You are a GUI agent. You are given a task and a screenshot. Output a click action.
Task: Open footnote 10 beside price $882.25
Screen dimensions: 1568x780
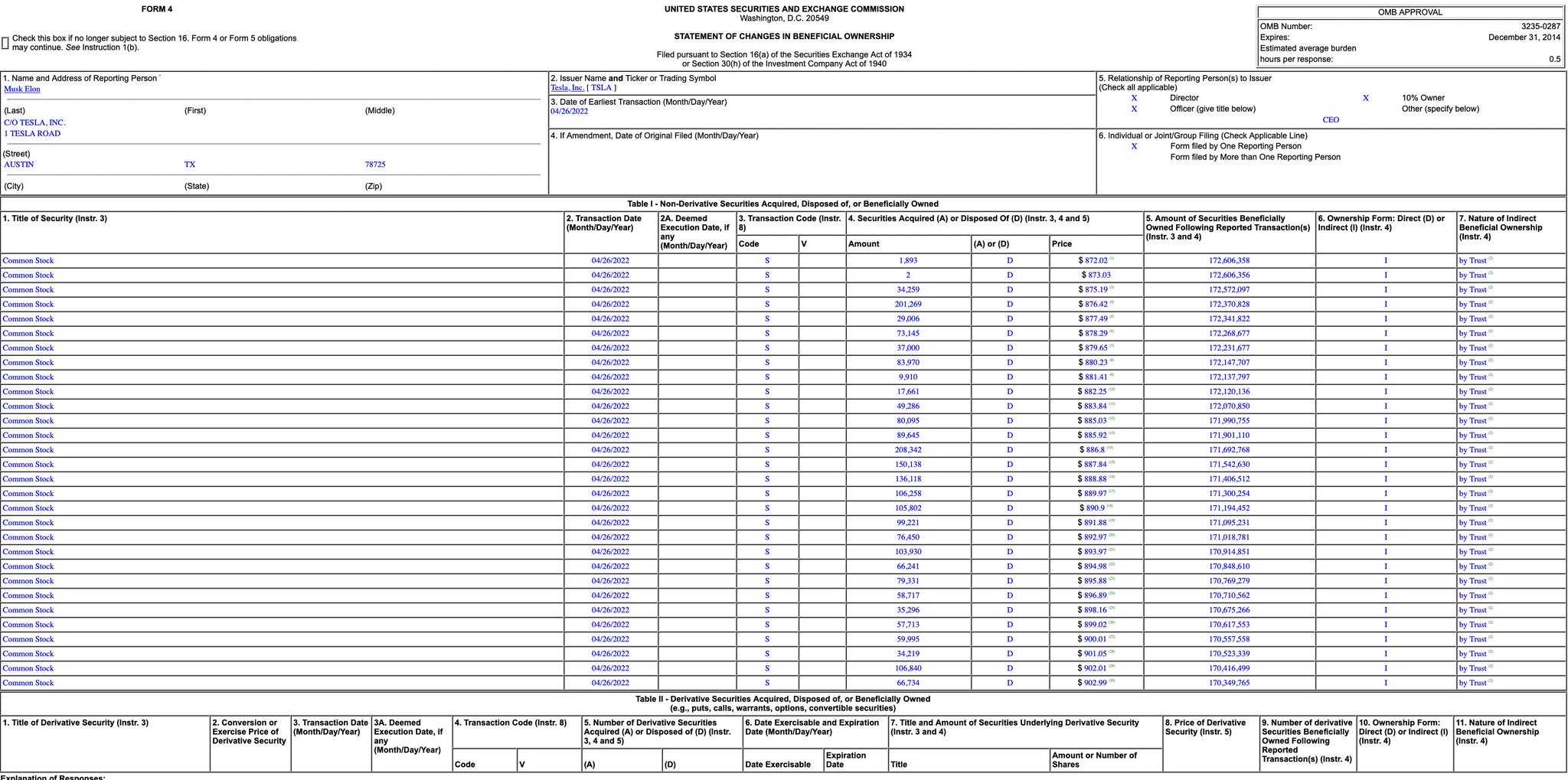point(1112,390)
